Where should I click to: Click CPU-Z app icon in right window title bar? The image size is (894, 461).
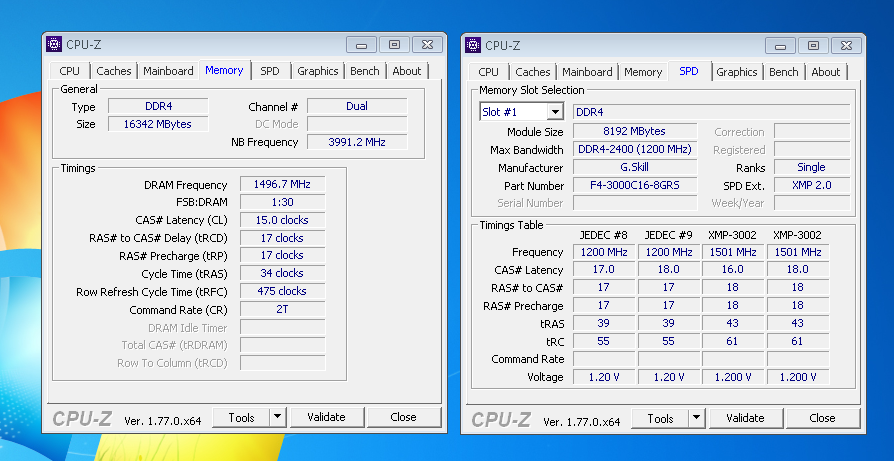[473, 45]
